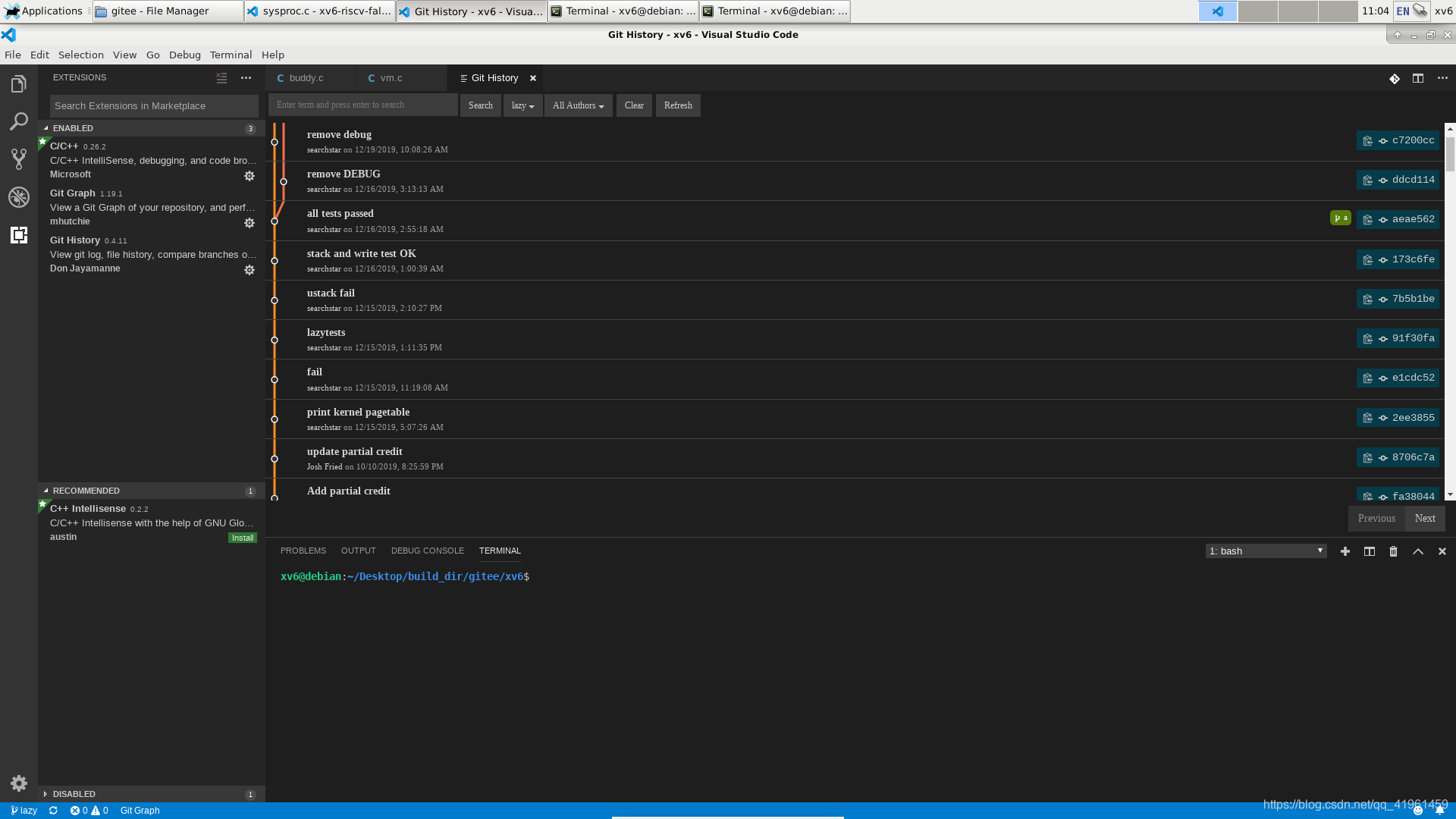
Task: Create a new terminal with the plus icon
Action: 1345,551
